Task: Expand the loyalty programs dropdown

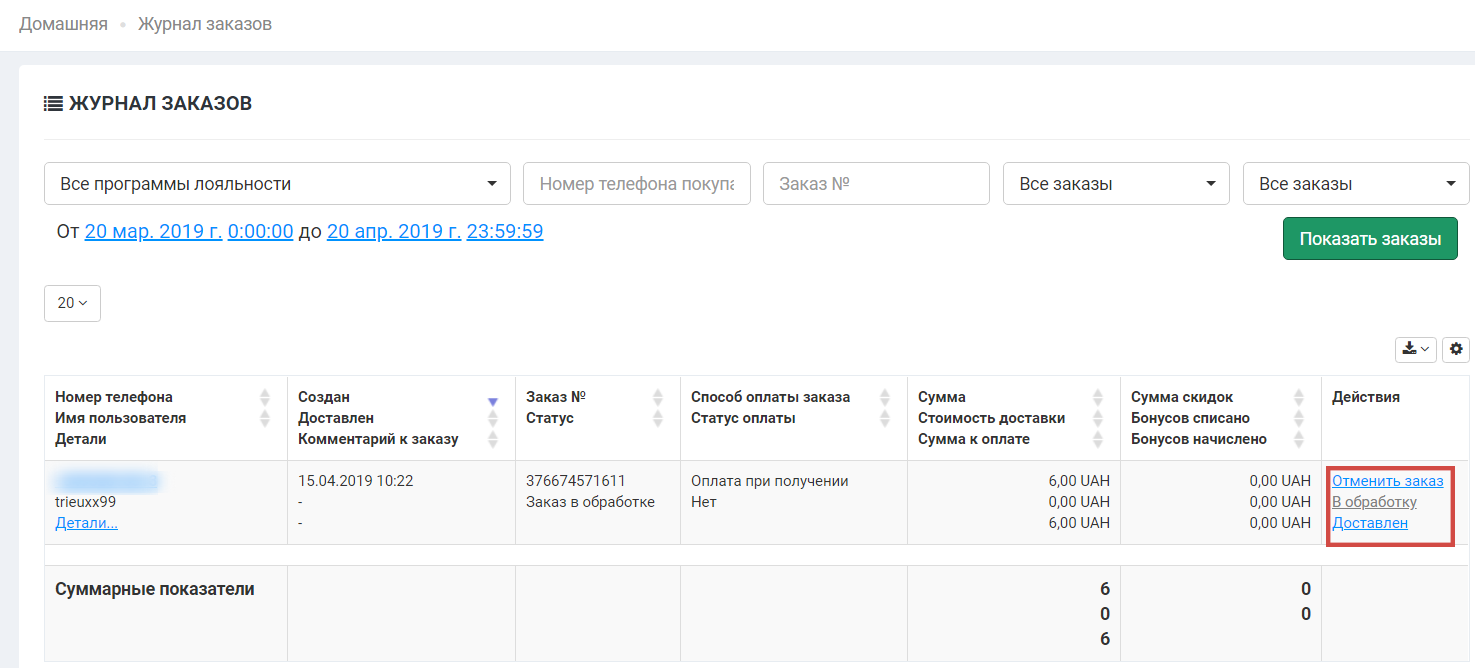Action: pos(277,184)
